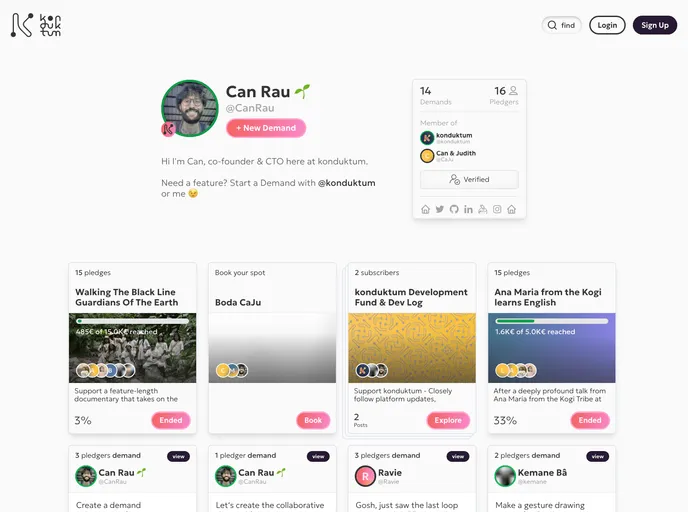Screen dimensions: 688x512
Task: Click the first home website icon
Action: pos(425,209)
